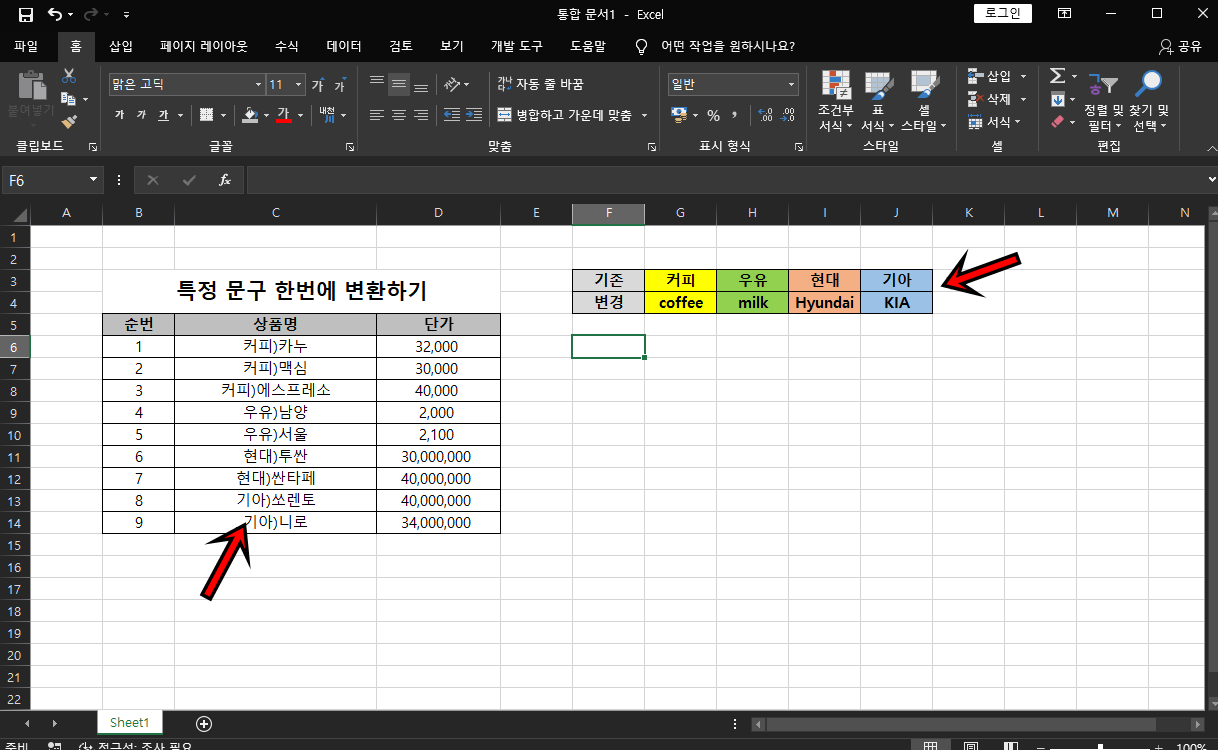Increase font size with larger 가 icon
Image resolution: width=1218 pixels, height=750 pixels.
tap(318, 85)
